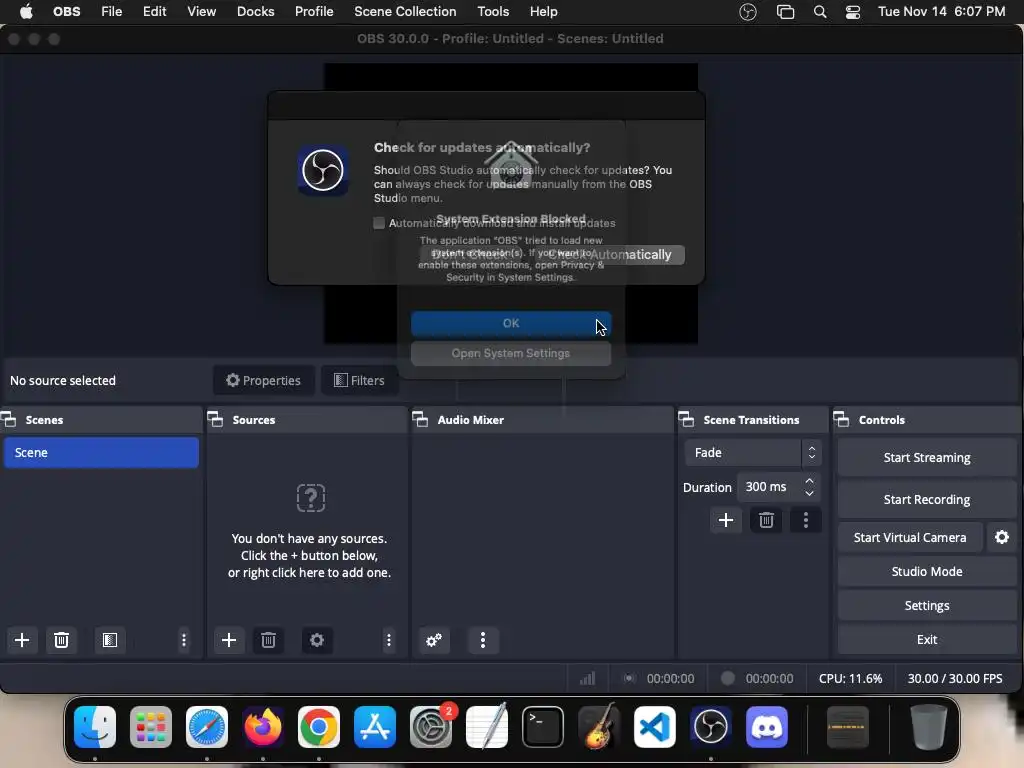Click the CPU: 11.6% status text
Screen dimensions: 1024x768
850,679
